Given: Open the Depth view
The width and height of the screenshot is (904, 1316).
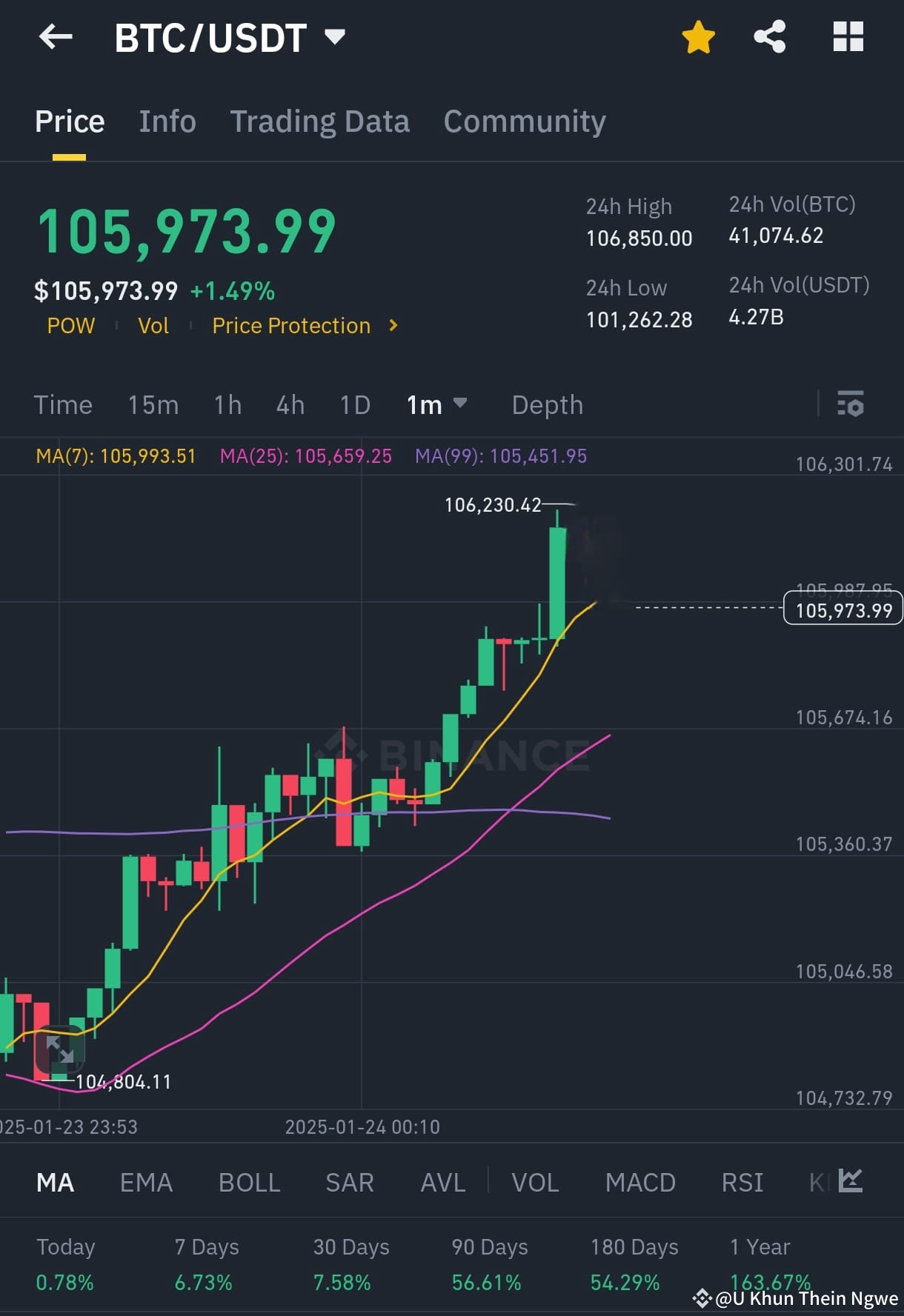Looking at the screenshot, I should pos(547,404).
